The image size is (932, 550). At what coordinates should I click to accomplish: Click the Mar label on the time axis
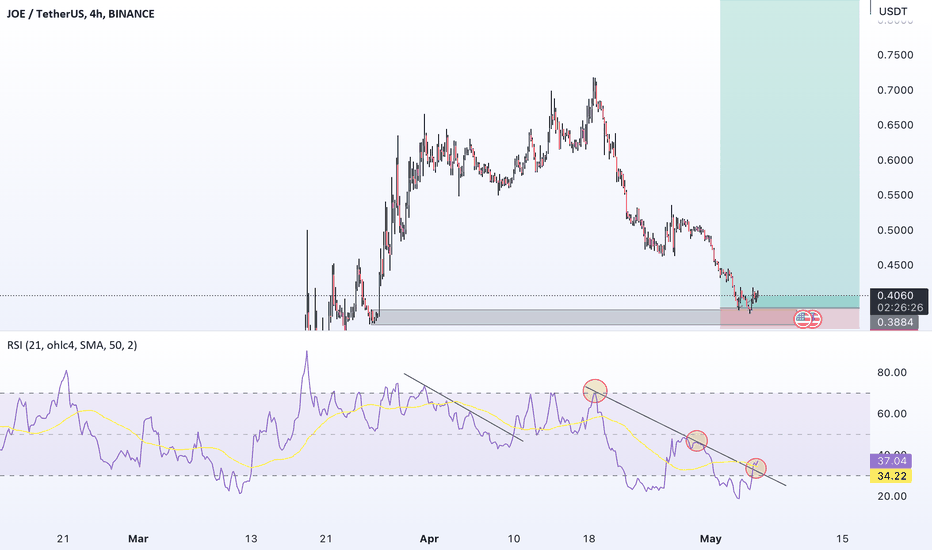click(x=138, y=539)
